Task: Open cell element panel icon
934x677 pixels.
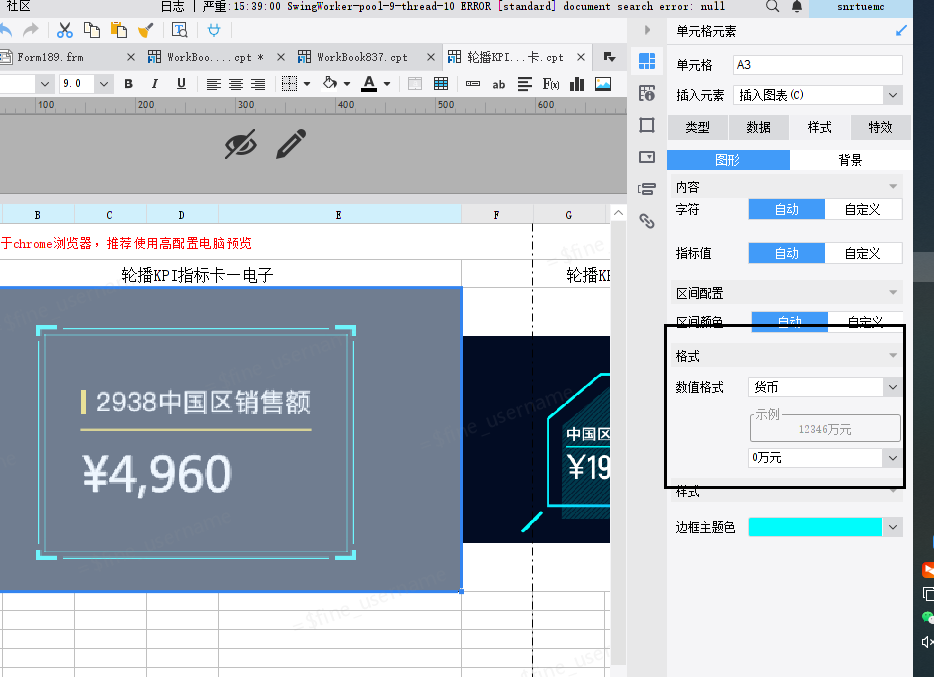Action: 647,61
